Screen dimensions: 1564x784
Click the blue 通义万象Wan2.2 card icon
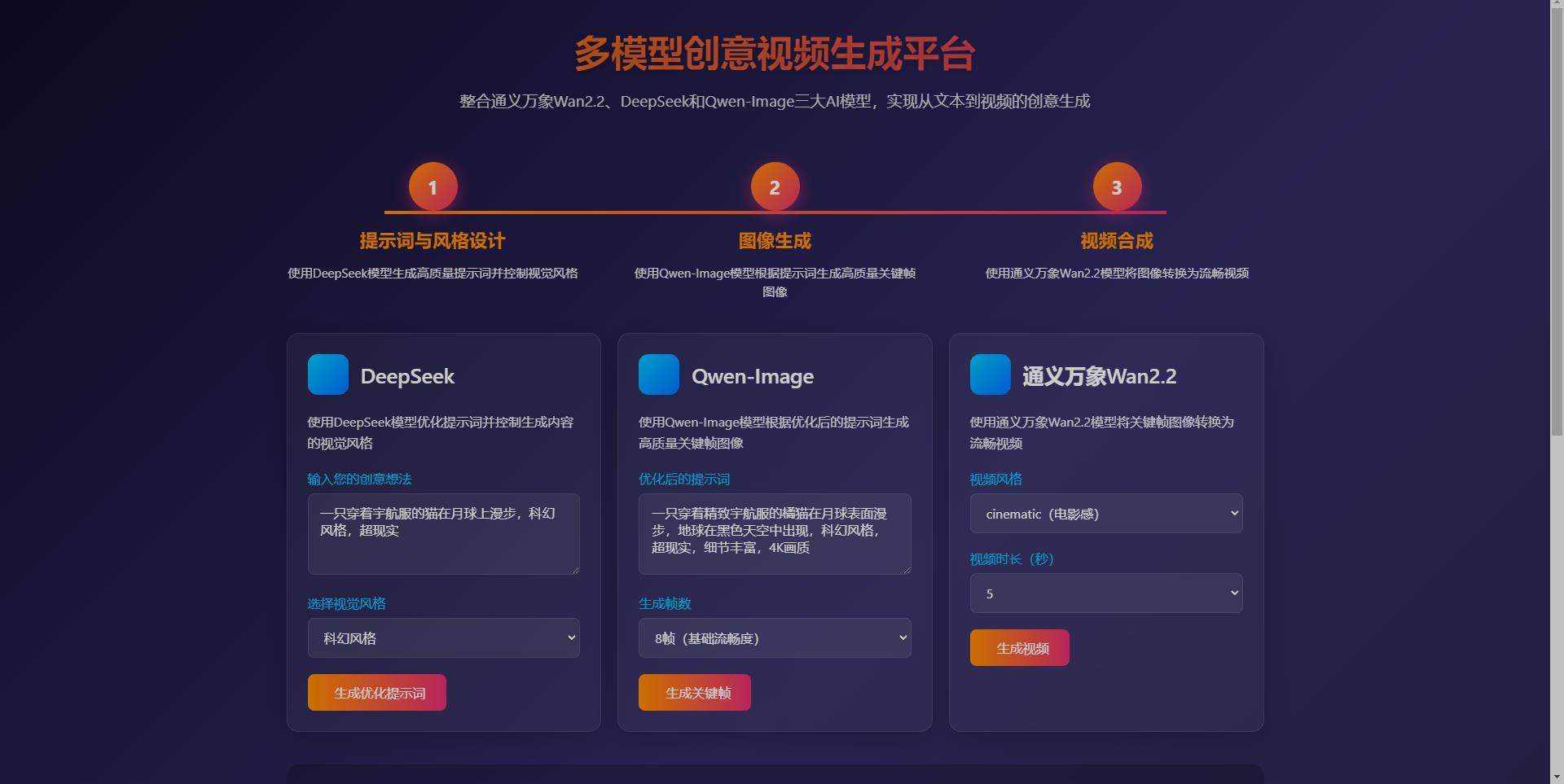click(x=991, y=374)
